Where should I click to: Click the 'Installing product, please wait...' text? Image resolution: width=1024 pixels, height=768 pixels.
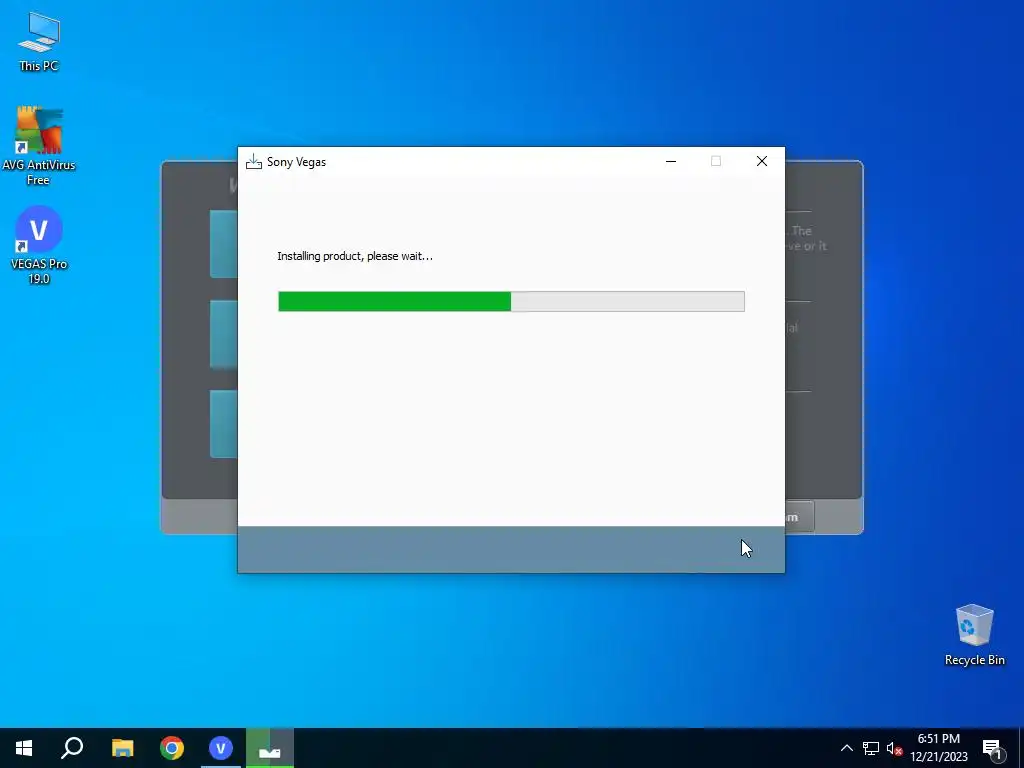coord(355,256)
